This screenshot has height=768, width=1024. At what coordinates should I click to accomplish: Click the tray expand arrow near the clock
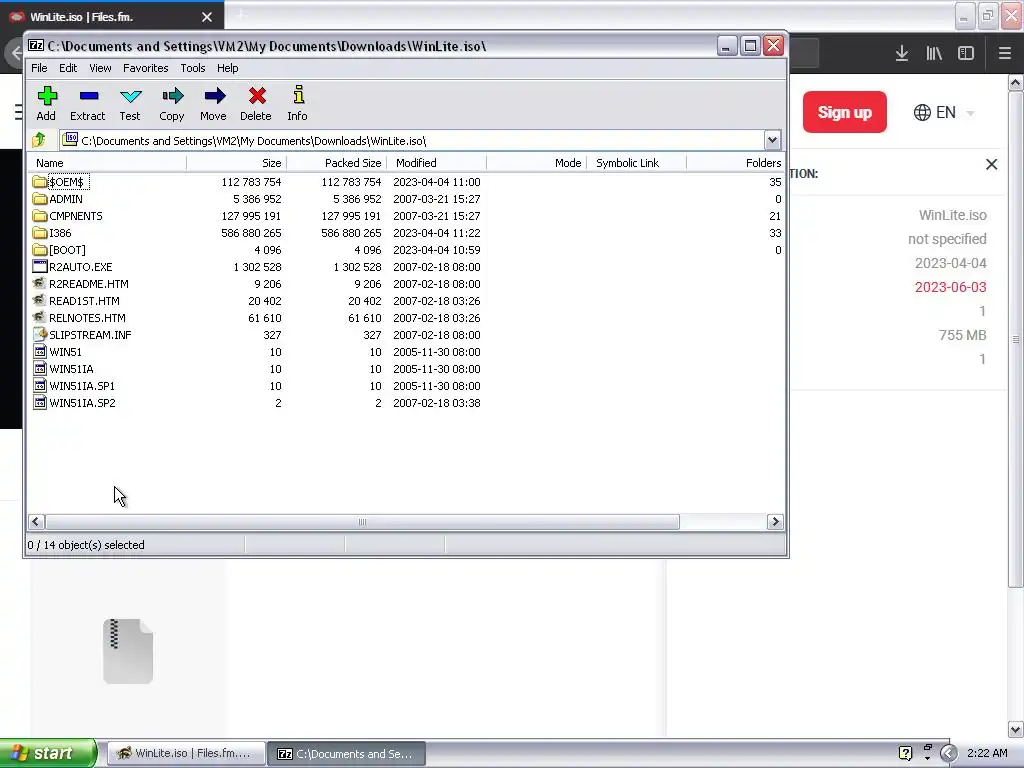pos(948,754)
